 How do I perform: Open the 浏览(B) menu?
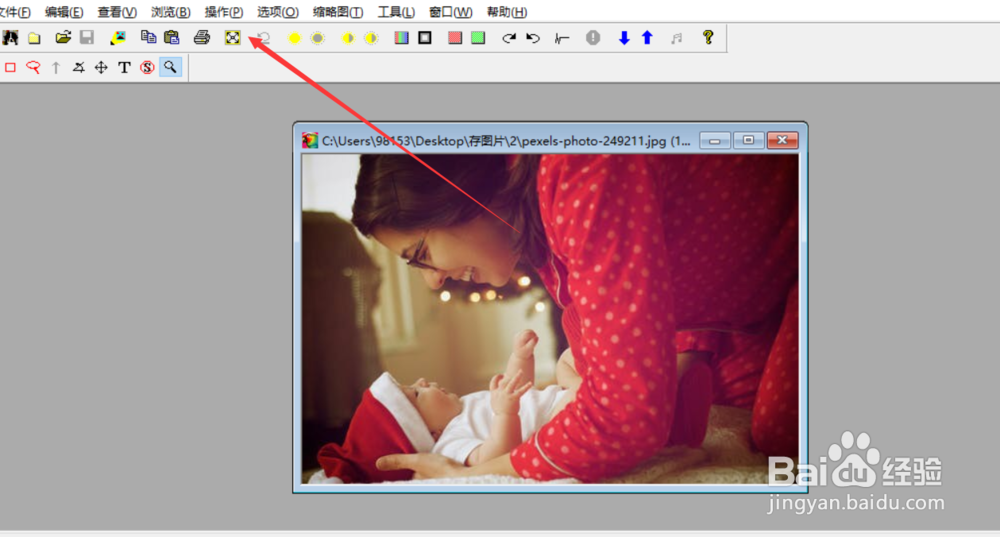[x=170, y=12]
